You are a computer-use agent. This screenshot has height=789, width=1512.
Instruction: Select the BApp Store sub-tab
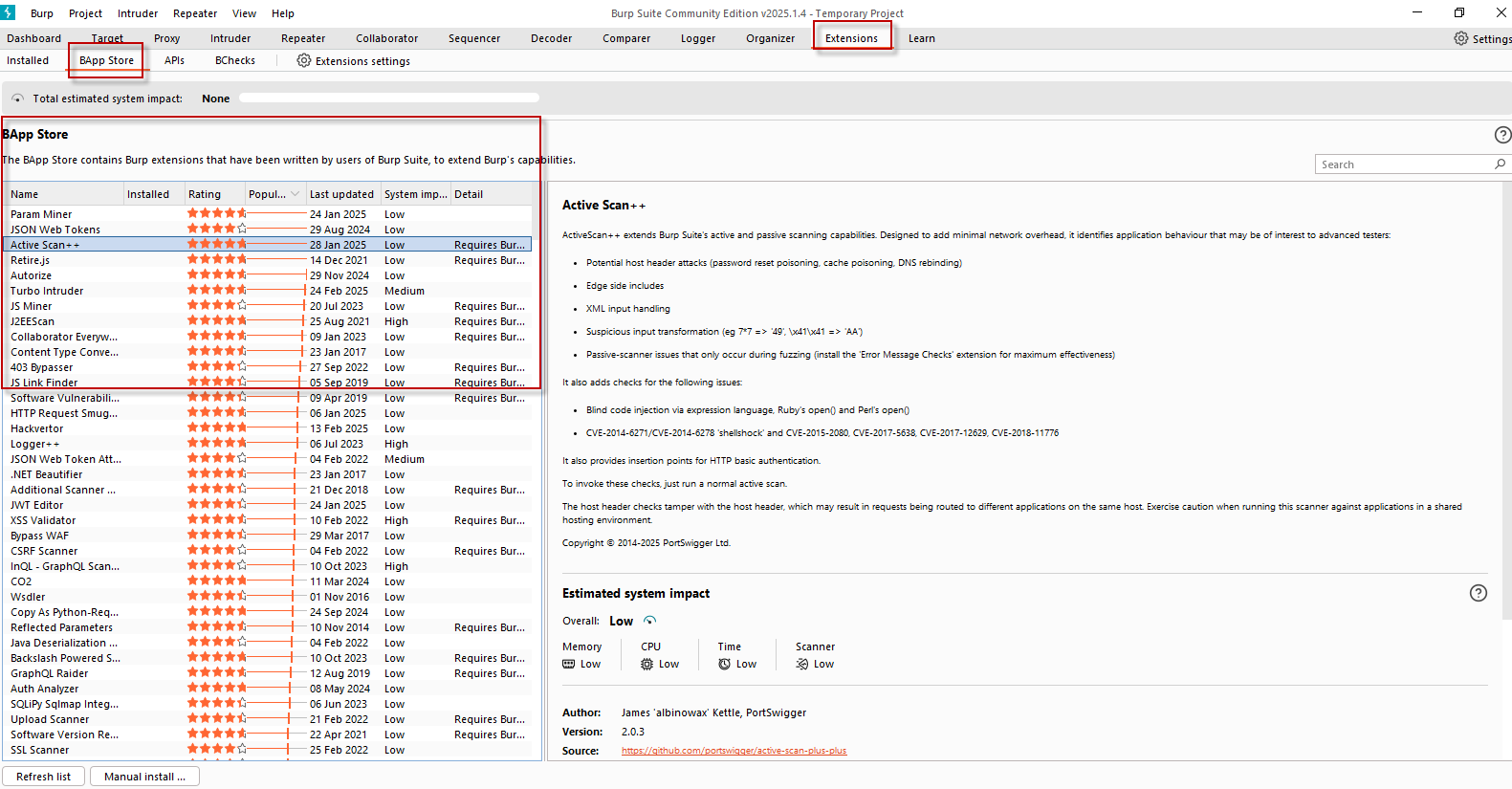107,60
